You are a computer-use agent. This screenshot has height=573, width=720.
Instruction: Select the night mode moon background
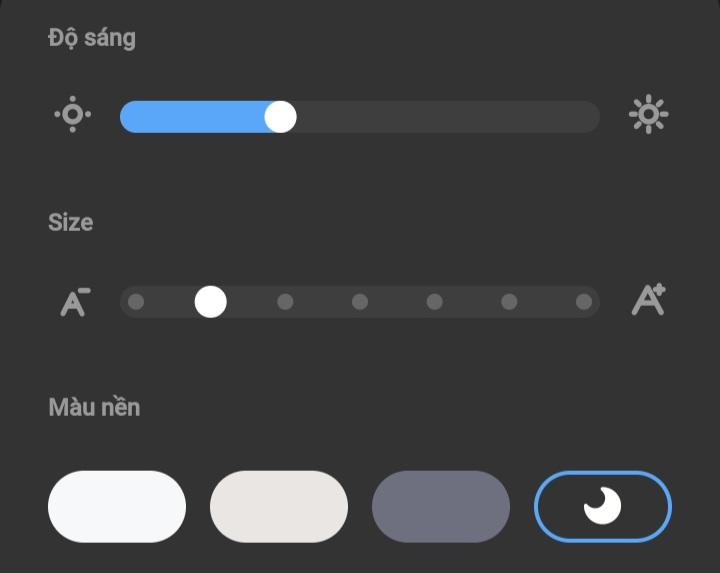point(603,507)
